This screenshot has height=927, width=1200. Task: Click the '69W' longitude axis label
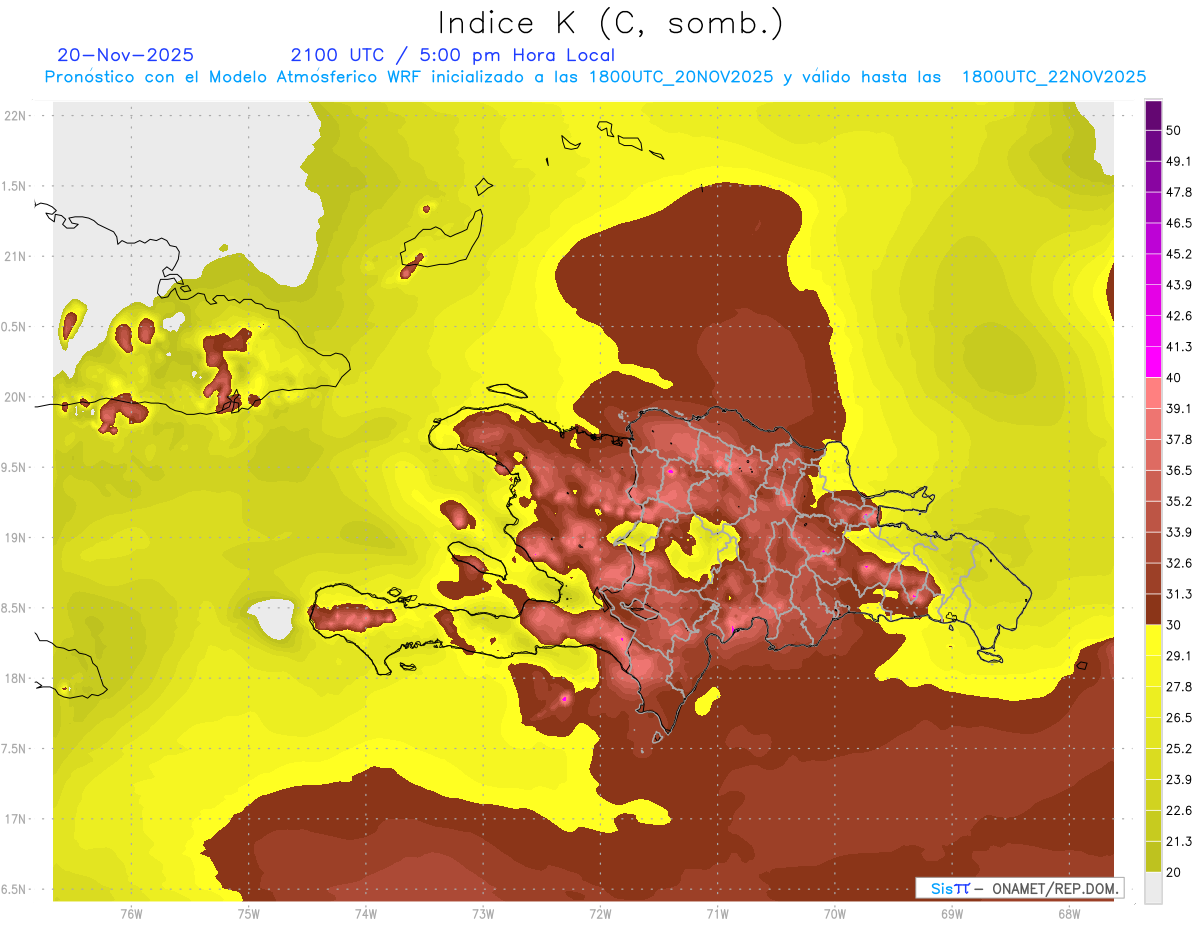[x=952, y=913]
